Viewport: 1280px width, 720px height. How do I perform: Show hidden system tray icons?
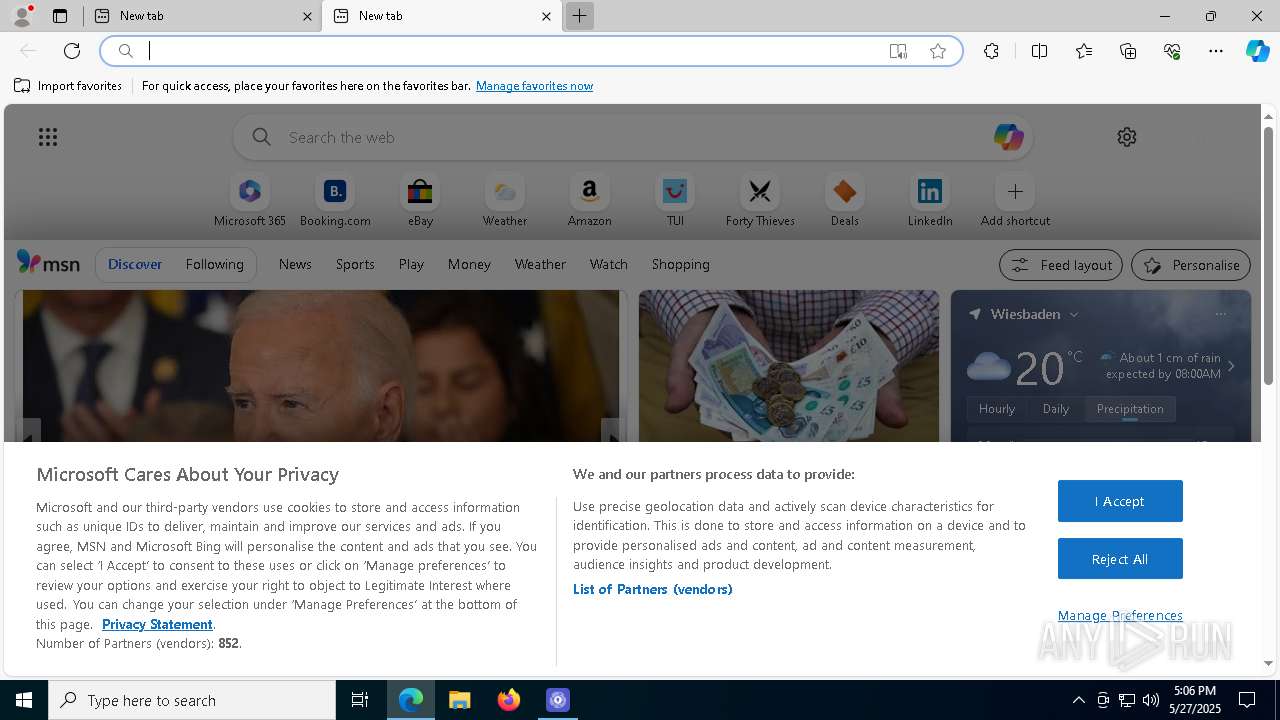[1078, 700]
